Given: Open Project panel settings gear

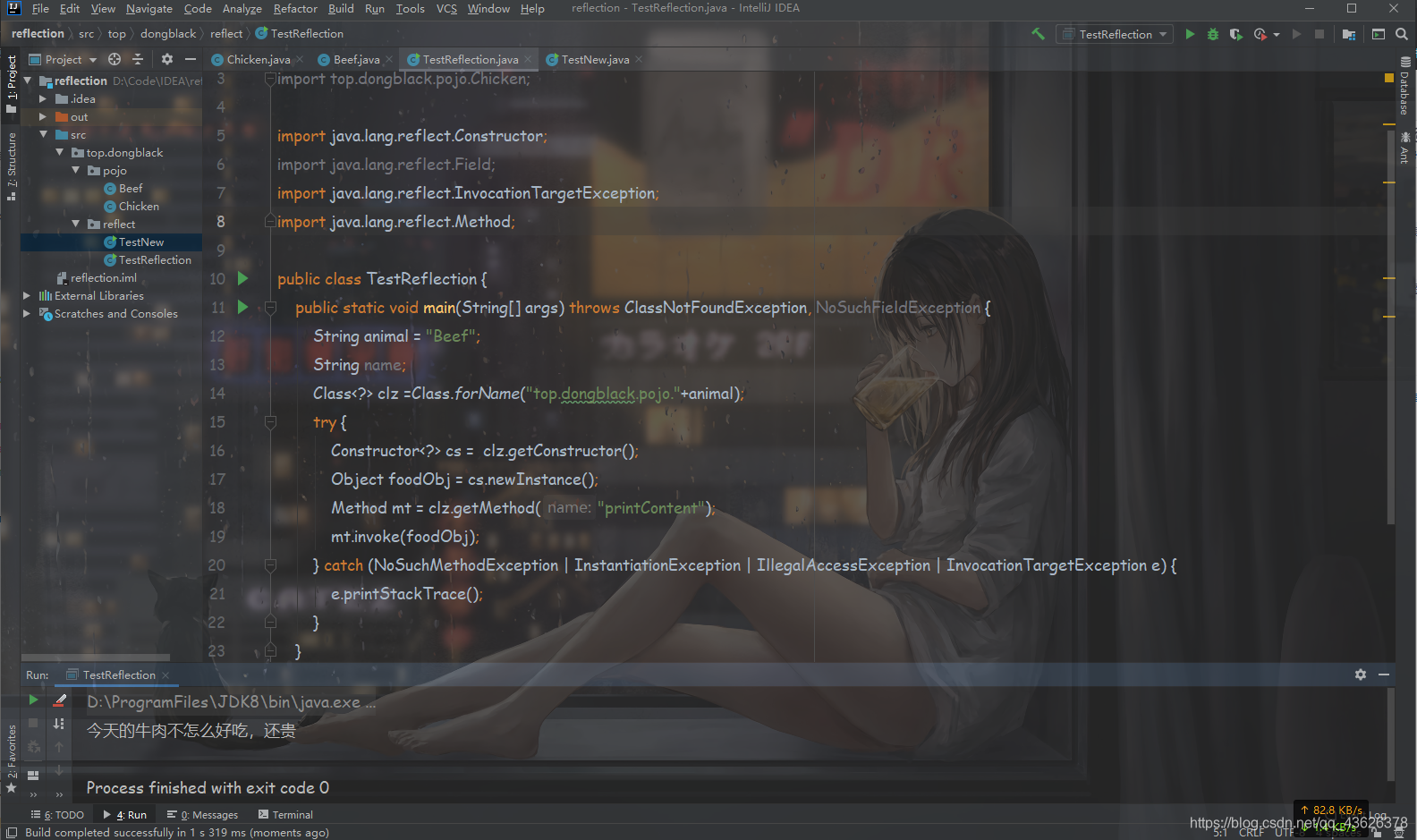Looking at the screenshot, I should coord(167,59).
